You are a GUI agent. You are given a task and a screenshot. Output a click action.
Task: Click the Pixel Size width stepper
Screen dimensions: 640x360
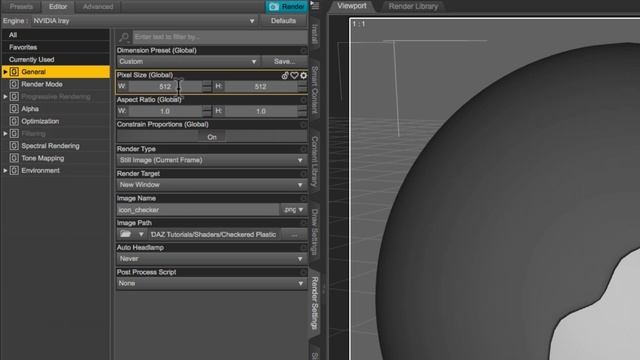coord(207,87)
